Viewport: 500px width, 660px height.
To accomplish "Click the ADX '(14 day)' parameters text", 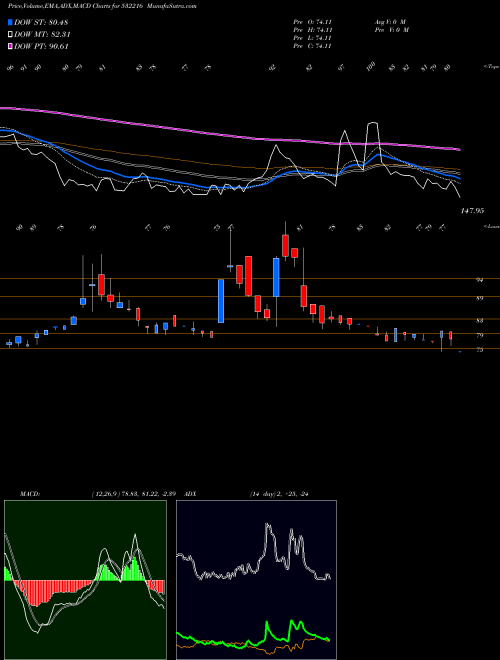I will [263, 494].
